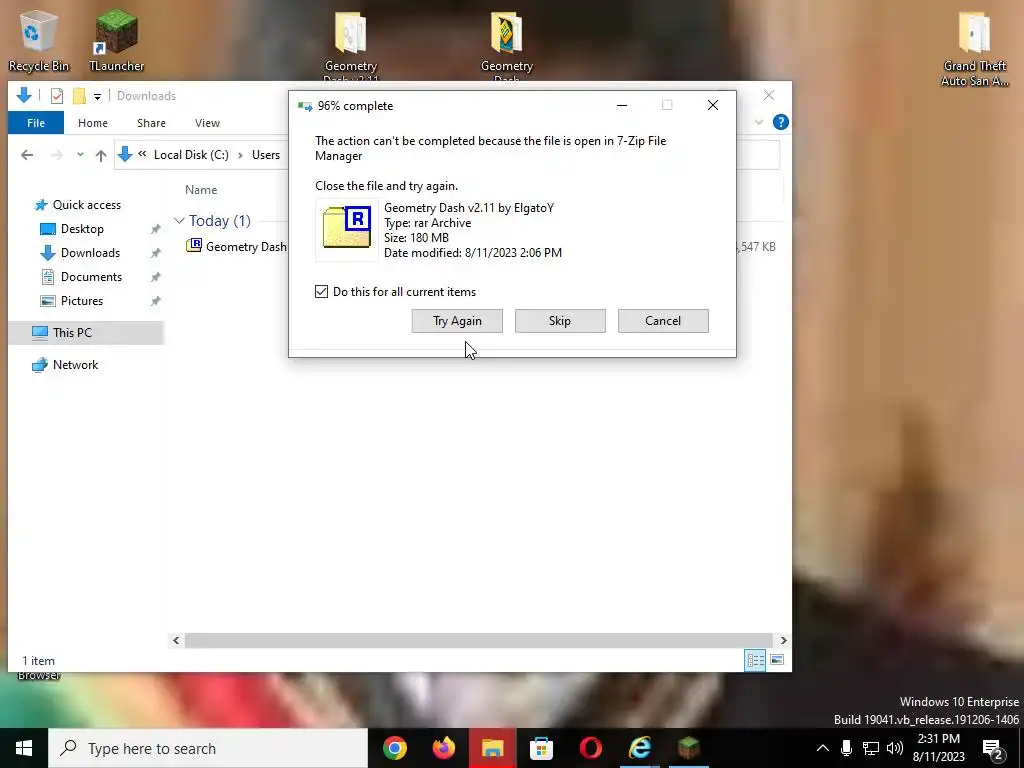
Task: Click the Name column header
Action: [201, 190]
